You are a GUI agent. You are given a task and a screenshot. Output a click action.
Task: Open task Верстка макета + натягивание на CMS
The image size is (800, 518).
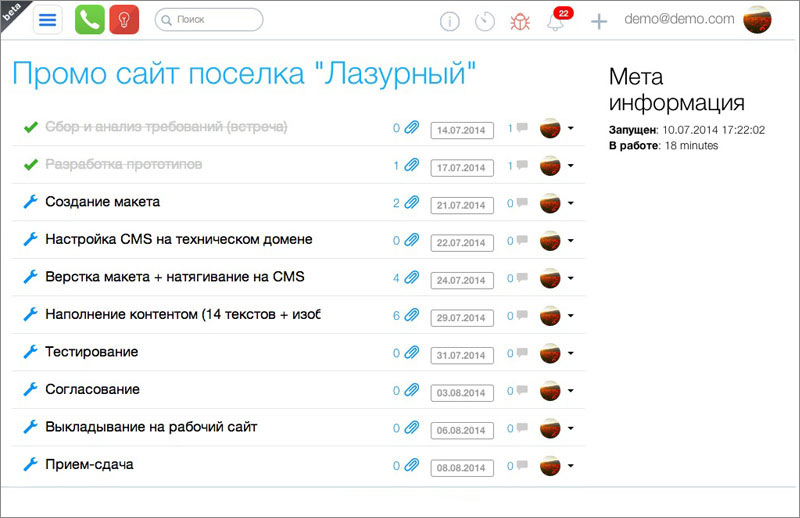[x=174, y=277]
